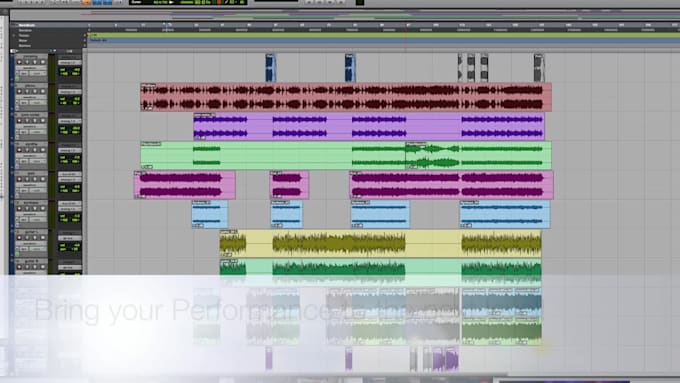The width and height of the screenshot is (680, 383).
Task: Solo the light blue clip track
Action: pyautogui.click(x=35, y=209)
